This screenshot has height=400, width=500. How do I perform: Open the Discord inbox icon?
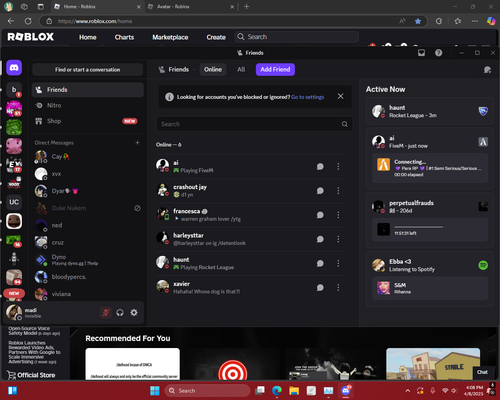(x=422, y=53)
